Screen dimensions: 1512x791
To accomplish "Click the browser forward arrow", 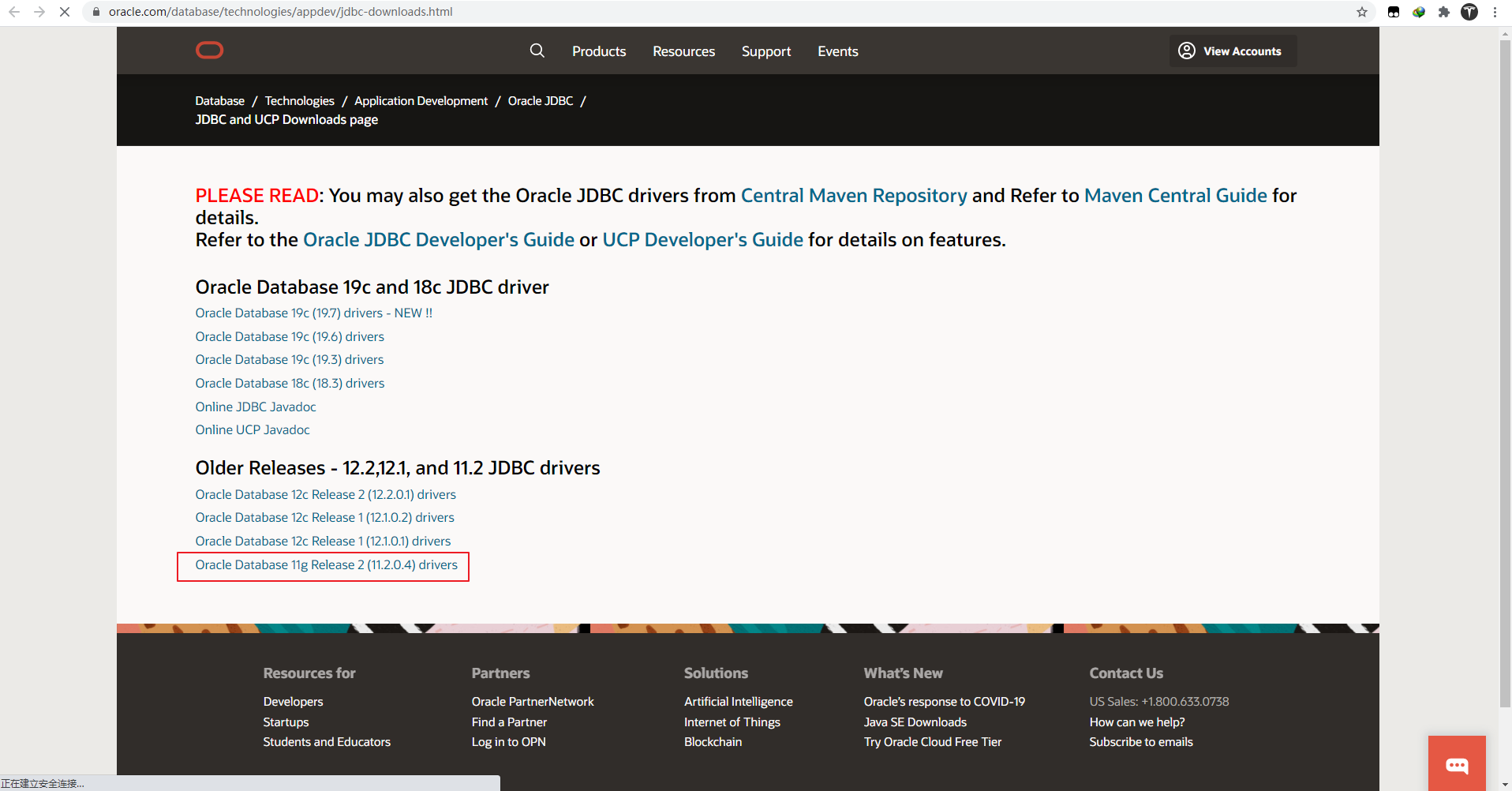I will pos(39,12).
